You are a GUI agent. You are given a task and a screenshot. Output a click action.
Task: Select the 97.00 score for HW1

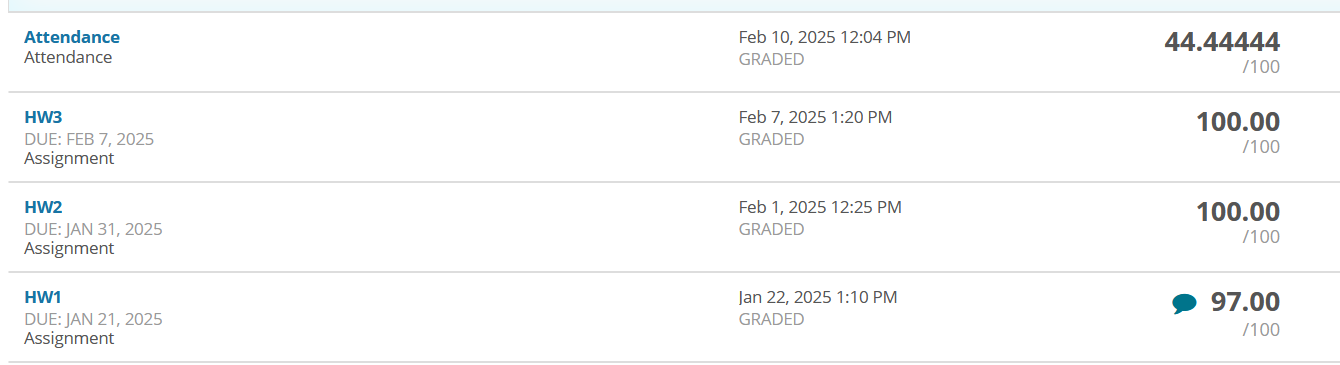(1245, 302)
